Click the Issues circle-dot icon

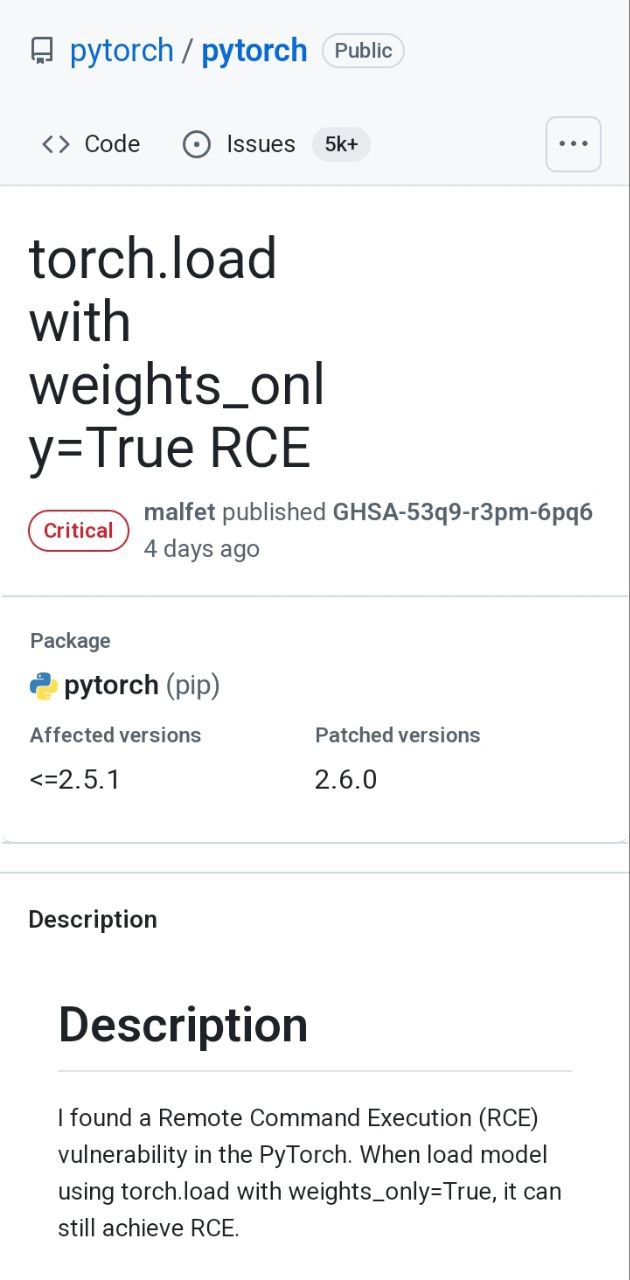point(197,144)
